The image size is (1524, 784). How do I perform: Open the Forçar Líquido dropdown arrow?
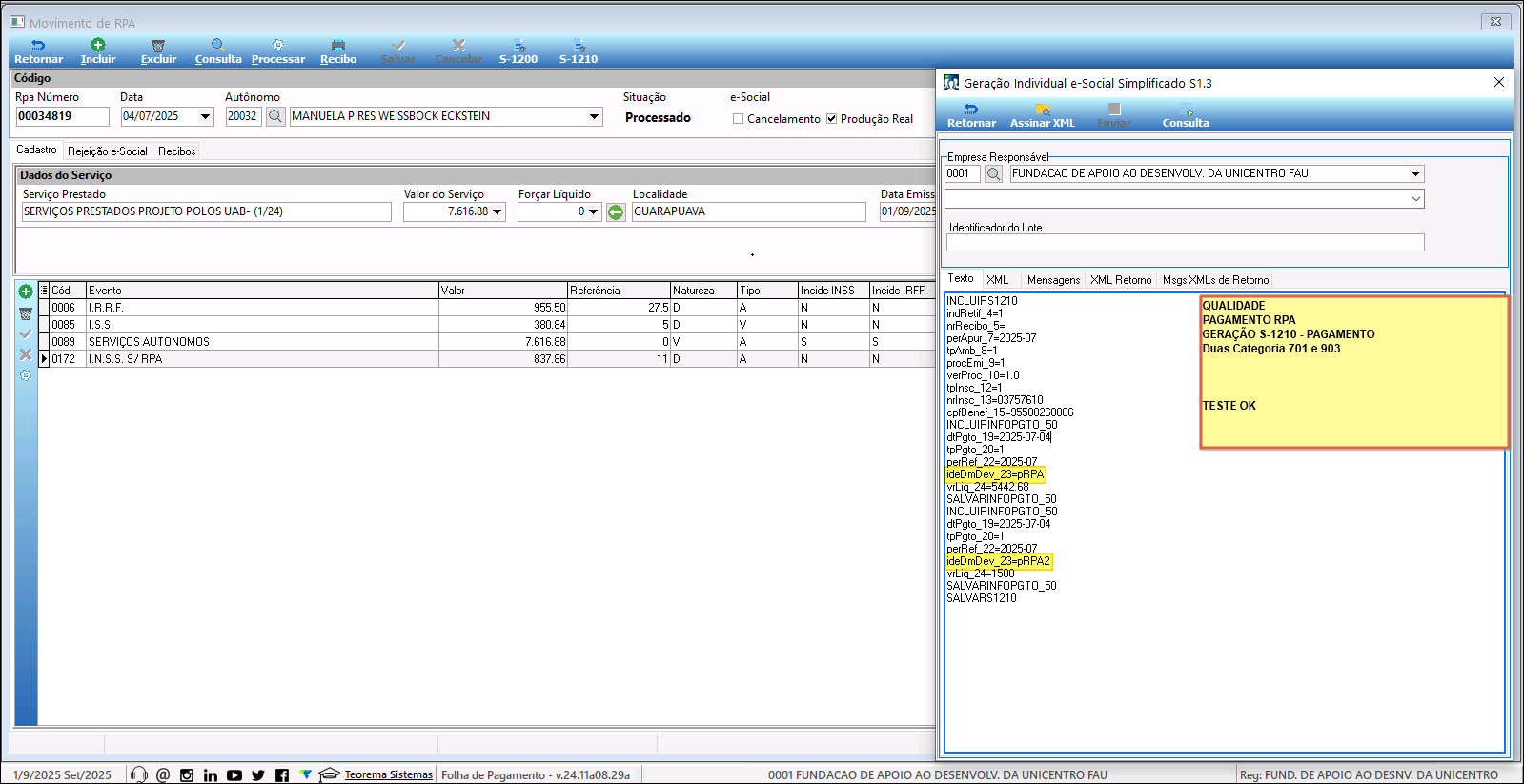pyautogui.click(x=593, y=211)
